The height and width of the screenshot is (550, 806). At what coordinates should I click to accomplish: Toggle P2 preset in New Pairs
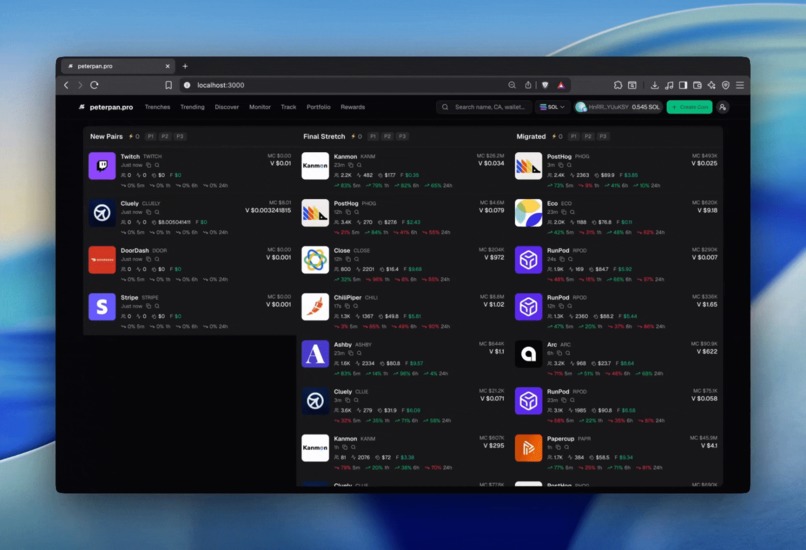(165, 136)
